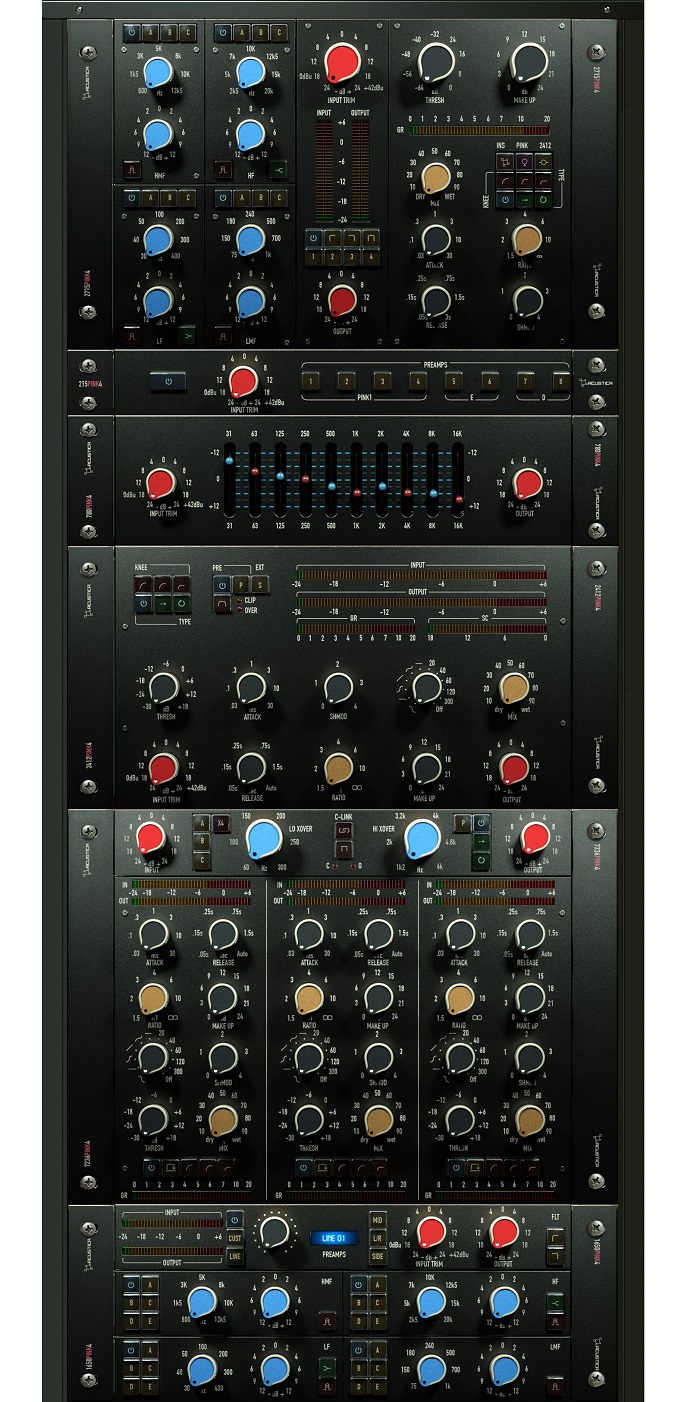Select the shelf curve icon in 2715 HF band

click(x=278, y=168)
